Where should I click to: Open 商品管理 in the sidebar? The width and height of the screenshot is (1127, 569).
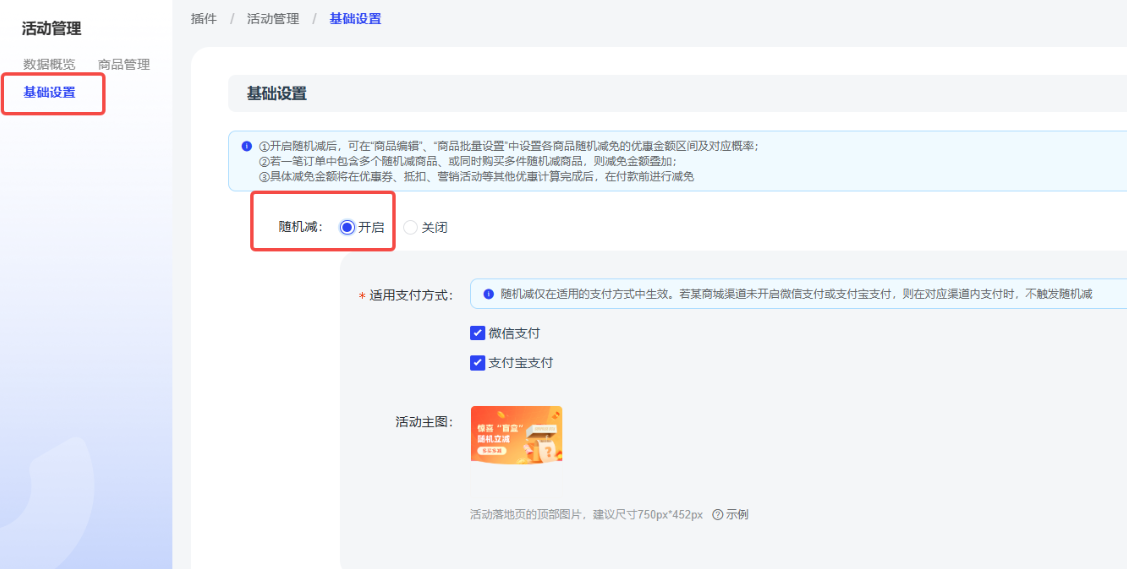pos(124,65)
